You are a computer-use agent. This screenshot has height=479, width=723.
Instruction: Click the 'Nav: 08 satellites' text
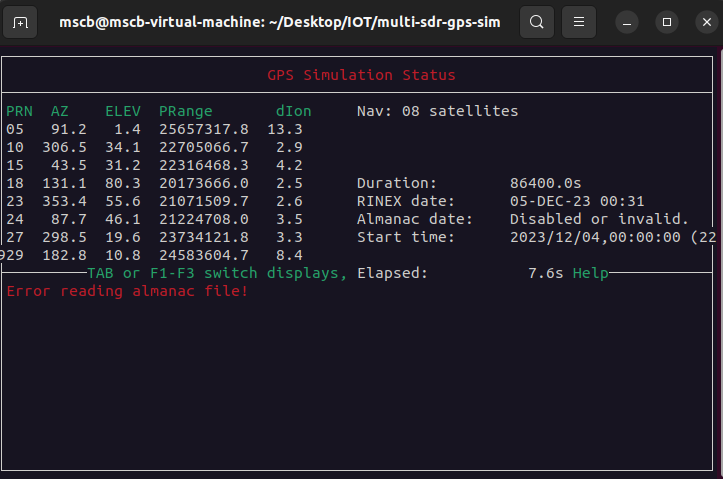point(438,111)
